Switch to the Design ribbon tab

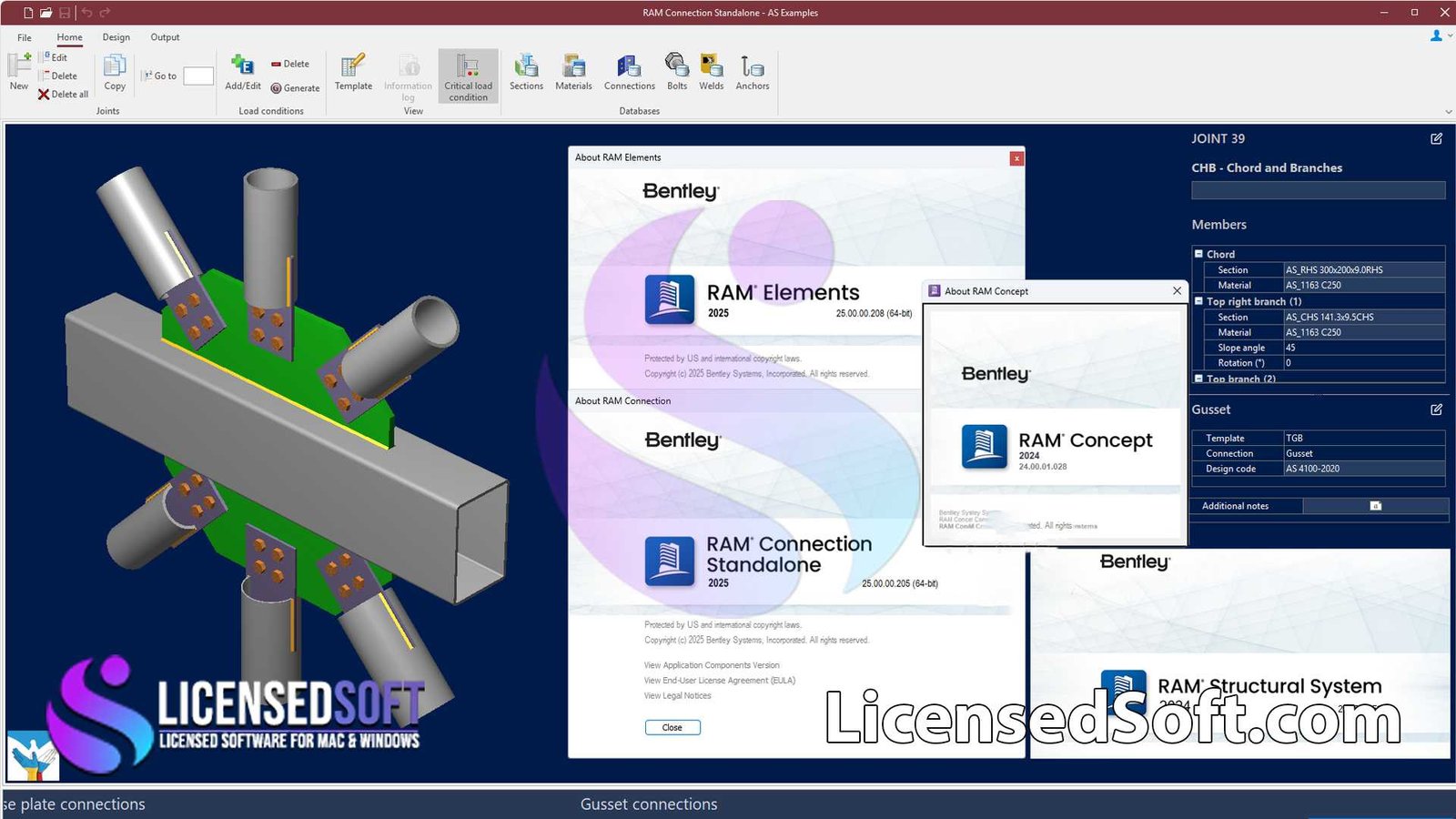click(x=116, y=37)
